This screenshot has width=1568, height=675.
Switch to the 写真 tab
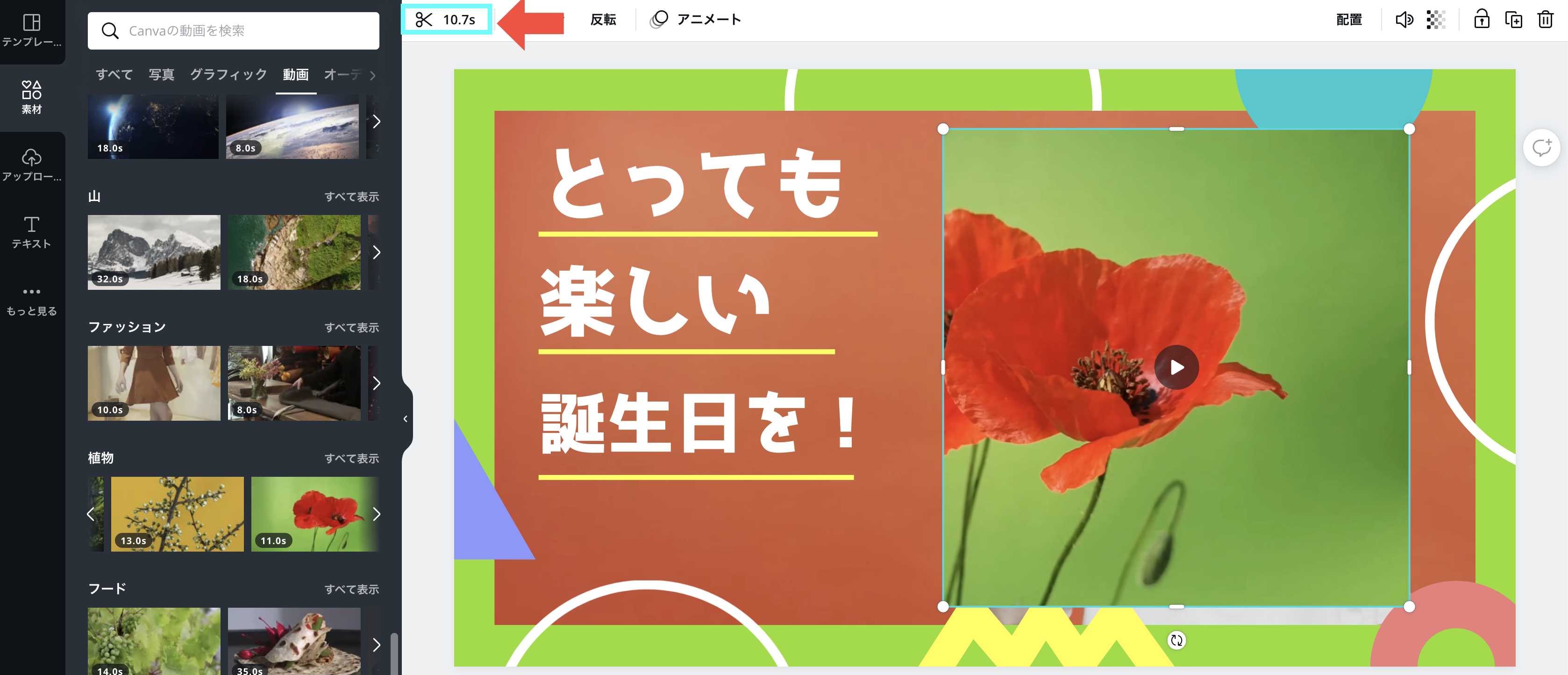coord(161,74)
